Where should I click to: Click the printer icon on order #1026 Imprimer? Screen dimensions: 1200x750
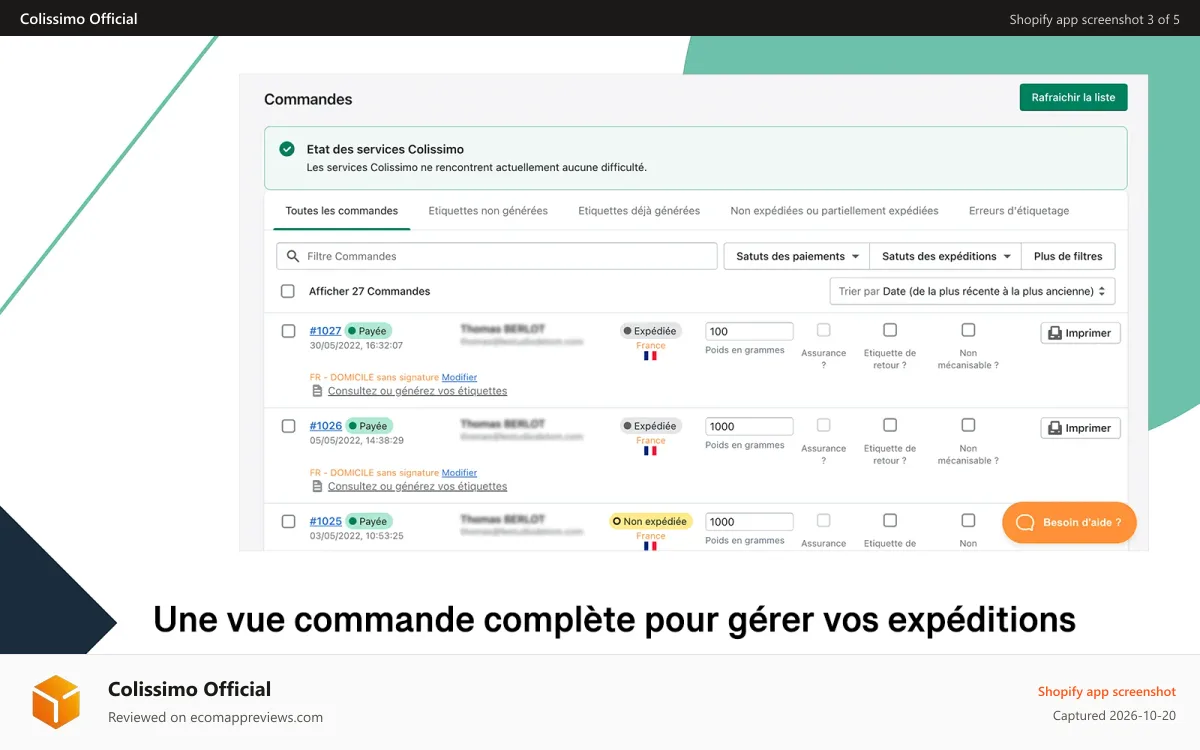[1054, 428]
